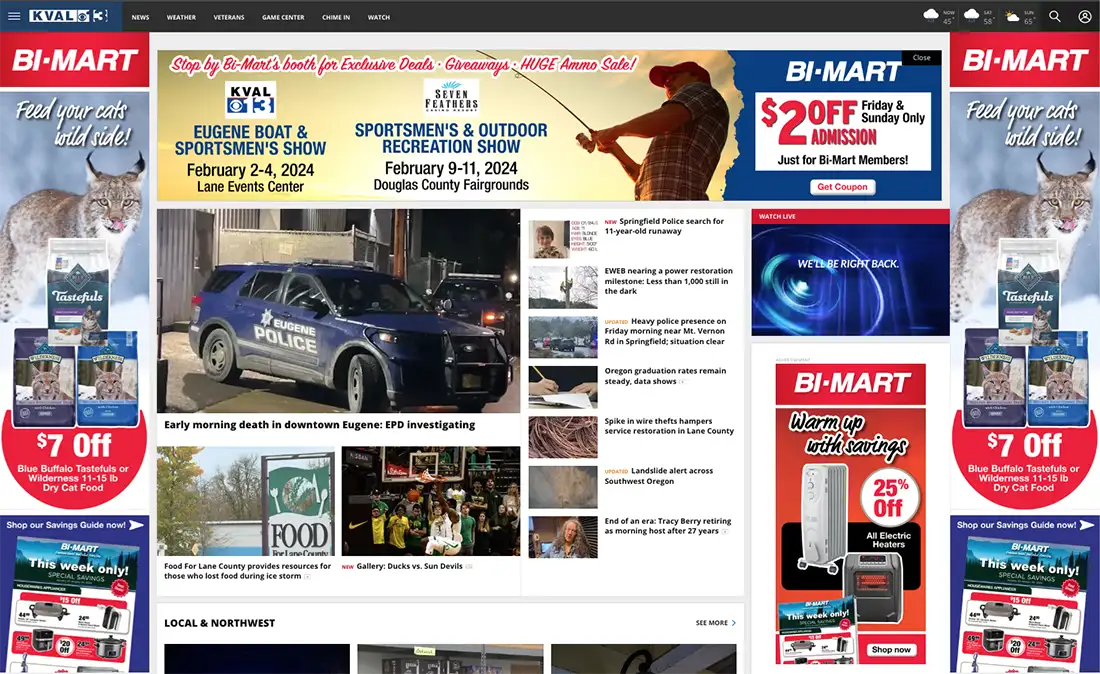Click the Local & Northwest section heading

coord(219,623)
